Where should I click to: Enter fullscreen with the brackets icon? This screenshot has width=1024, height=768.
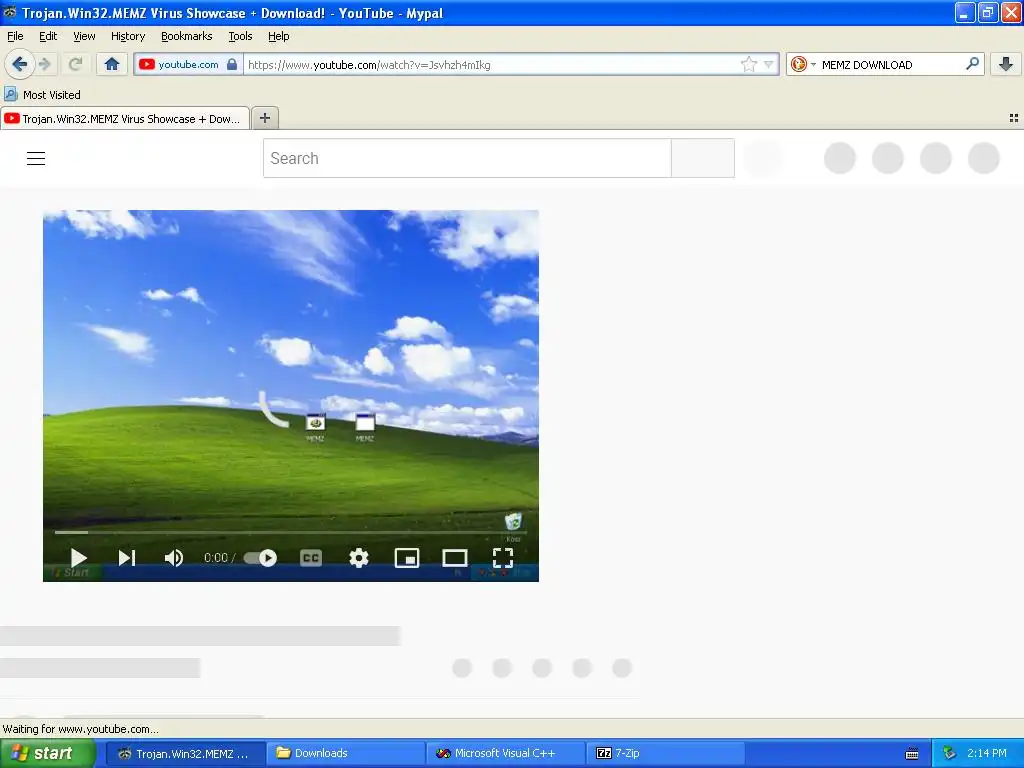[x=503, y=558]
